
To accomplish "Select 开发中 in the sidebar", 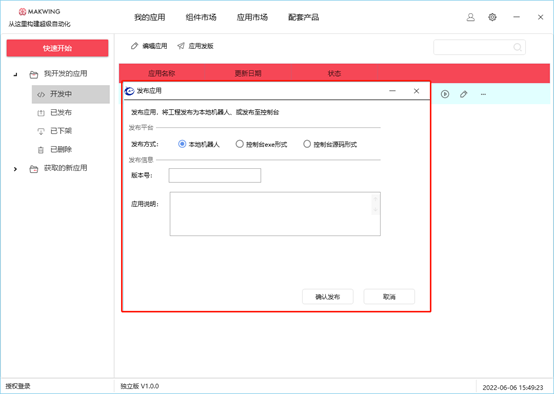I will click(71, 94).
